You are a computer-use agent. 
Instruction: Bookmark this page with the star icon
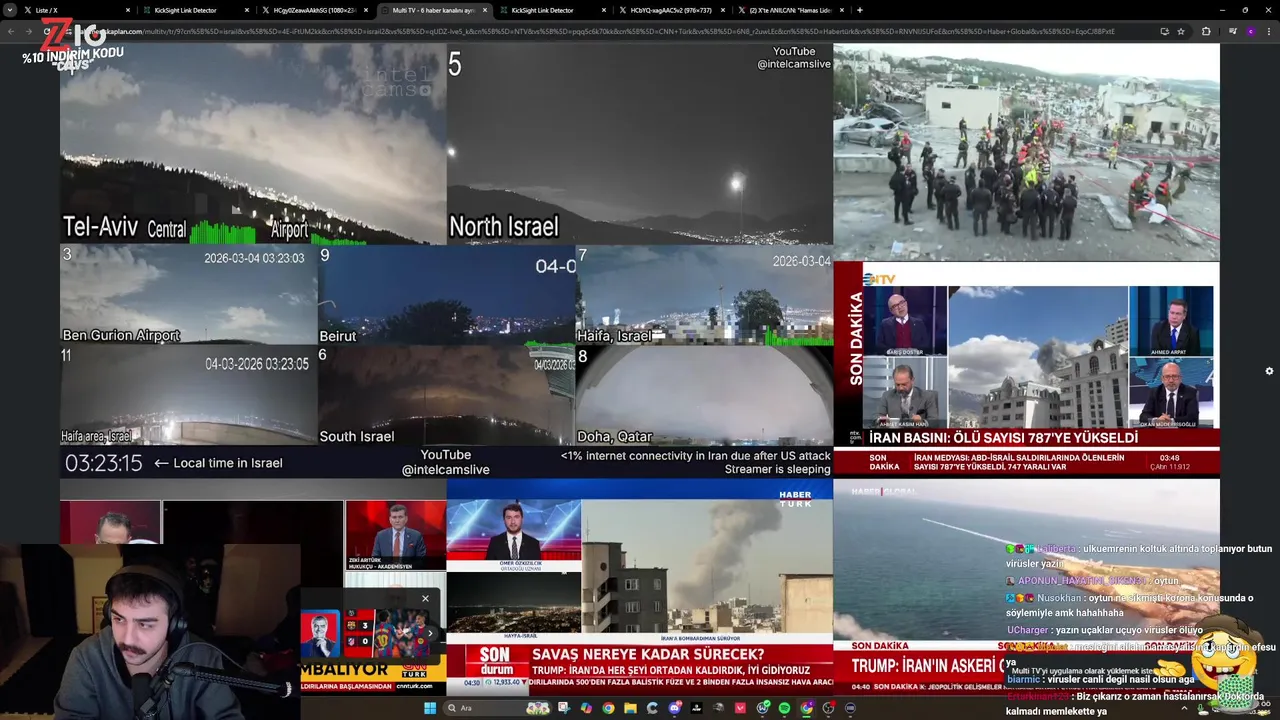[x=1181, y=31]
